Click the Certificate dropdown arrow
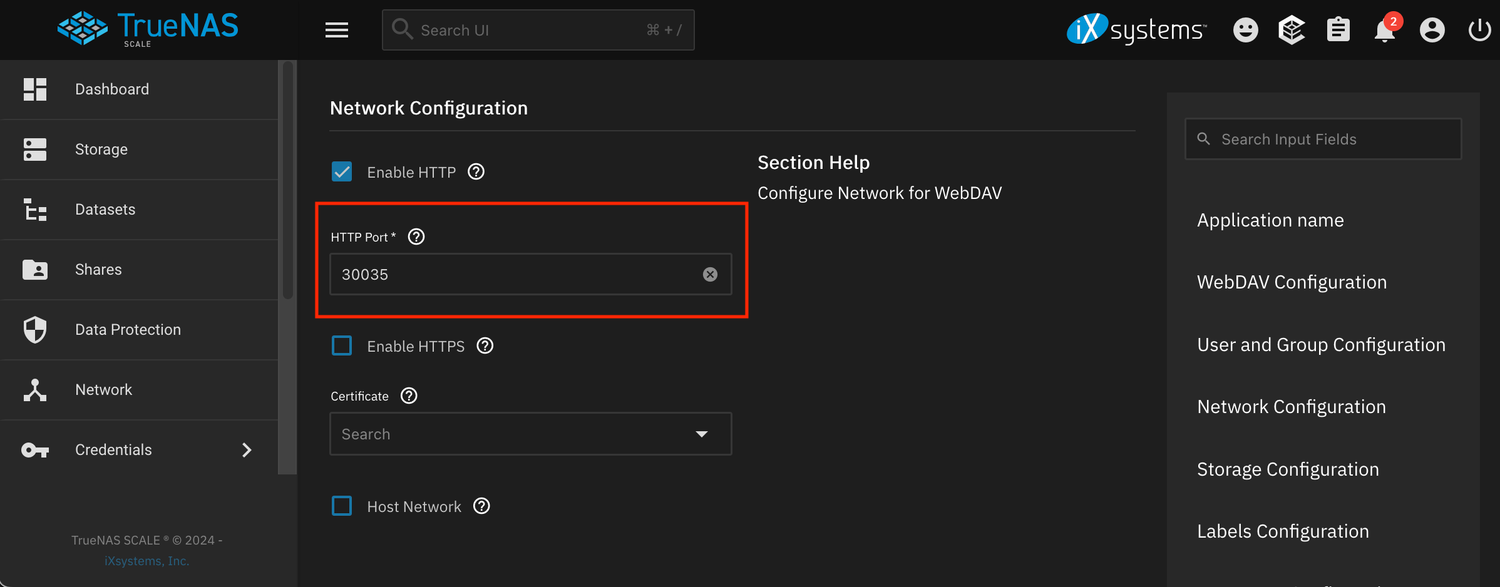Viewport: 1500px width, 587px height. click(x=702, y=434)
